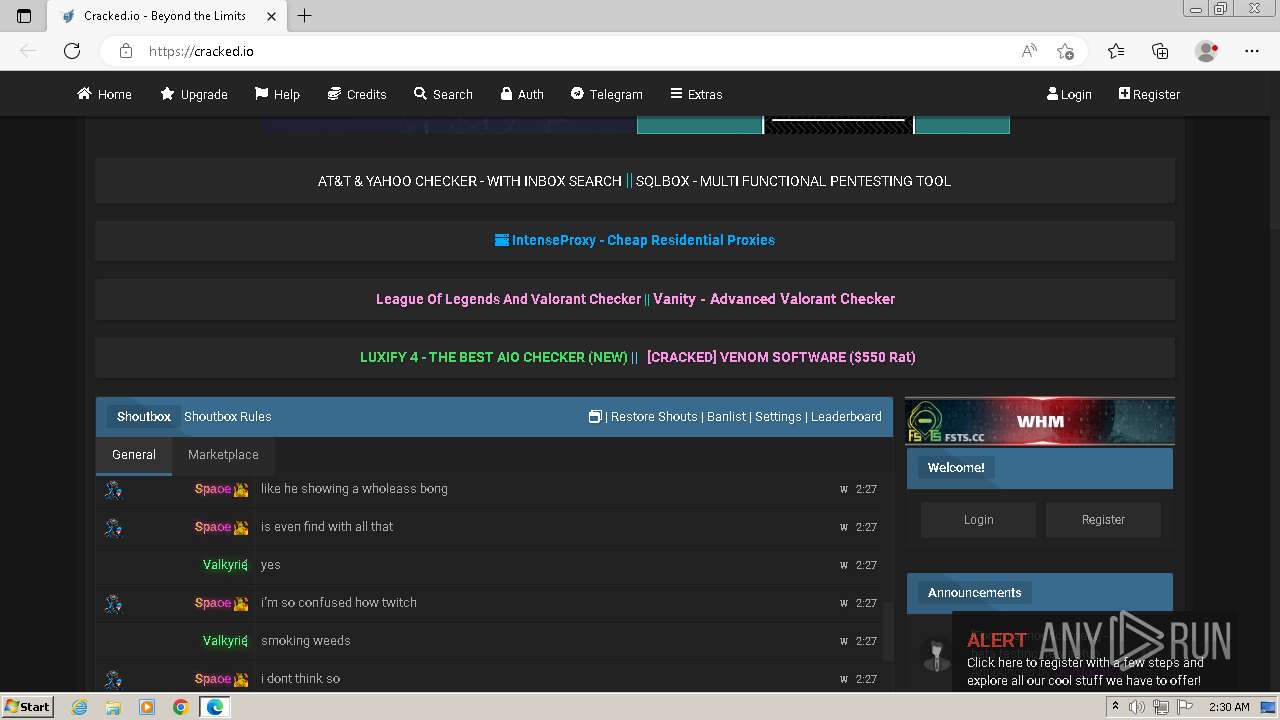Screen dimensions: 1280x720
Task: Open the volume speaker tray icon
Action: pyautogui.click(x=1137, y=707)
